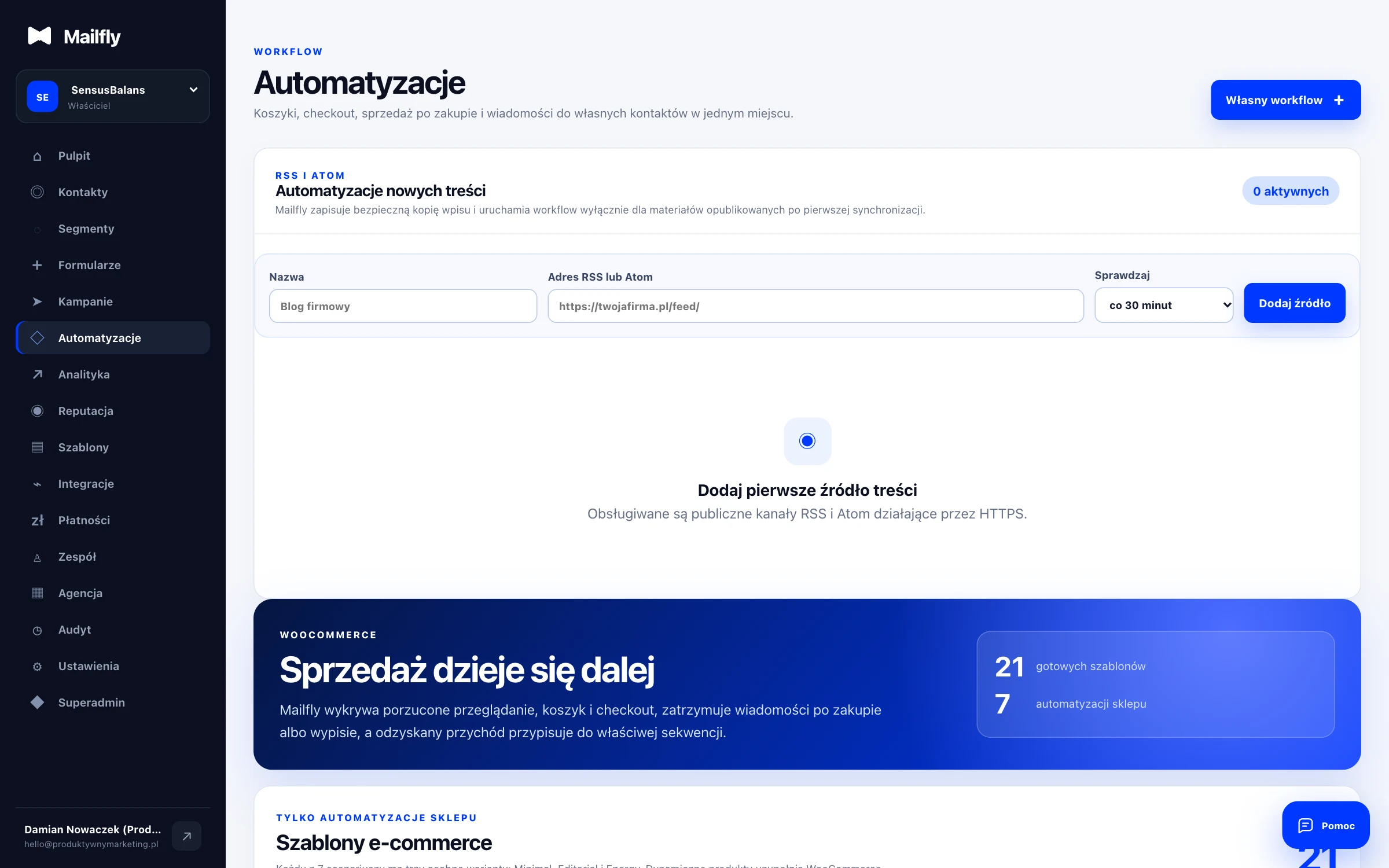The height and width of the screenshot is (868, 1389).
Task: Click hello@produktywnymarketing.pl email text
Action: (91, 844)
